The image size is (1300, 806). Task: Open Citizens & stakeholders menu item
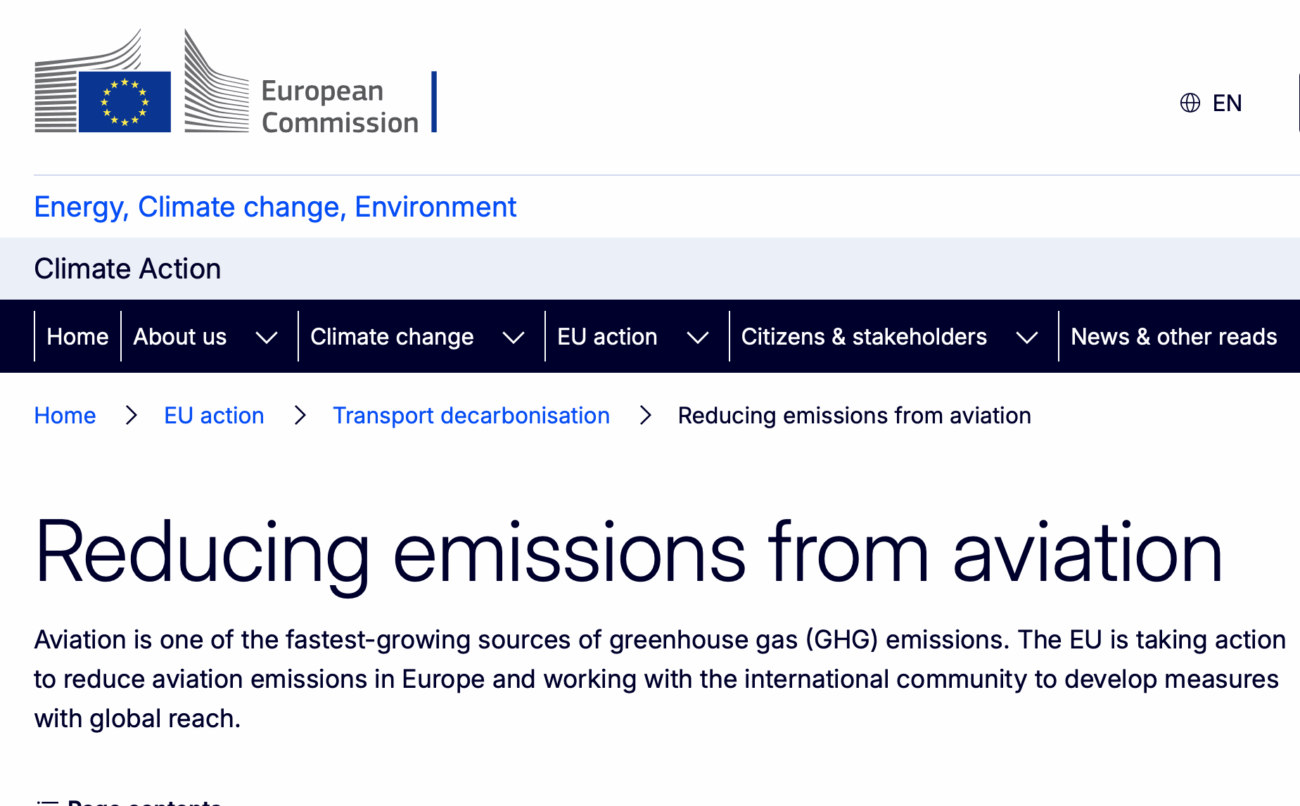(864, 337)
